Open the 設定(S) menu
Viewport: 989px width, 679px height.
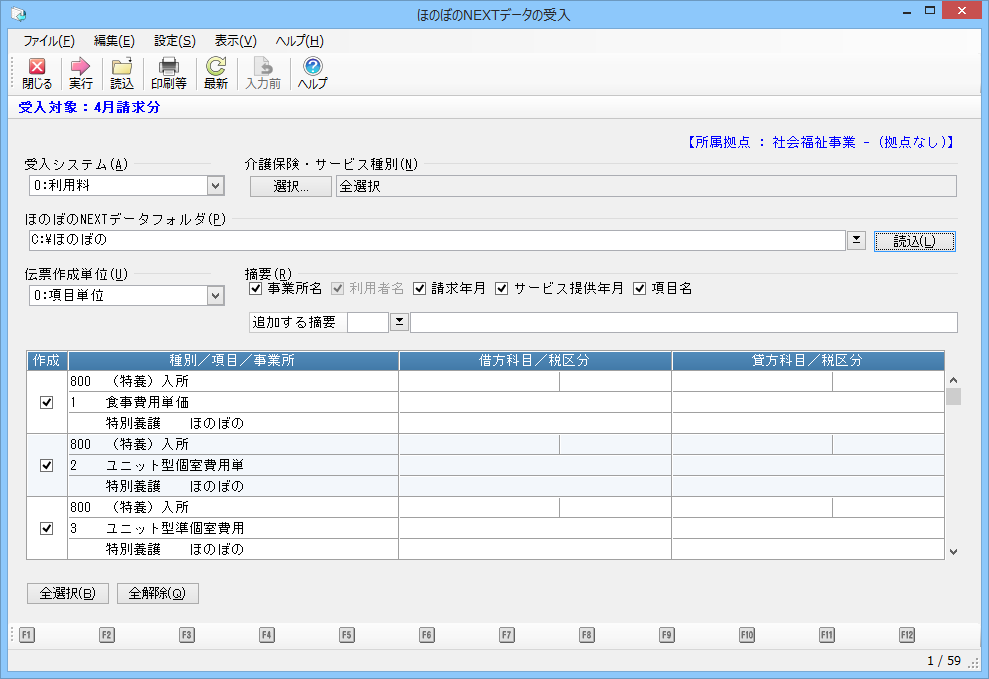(x=175, y=41)
